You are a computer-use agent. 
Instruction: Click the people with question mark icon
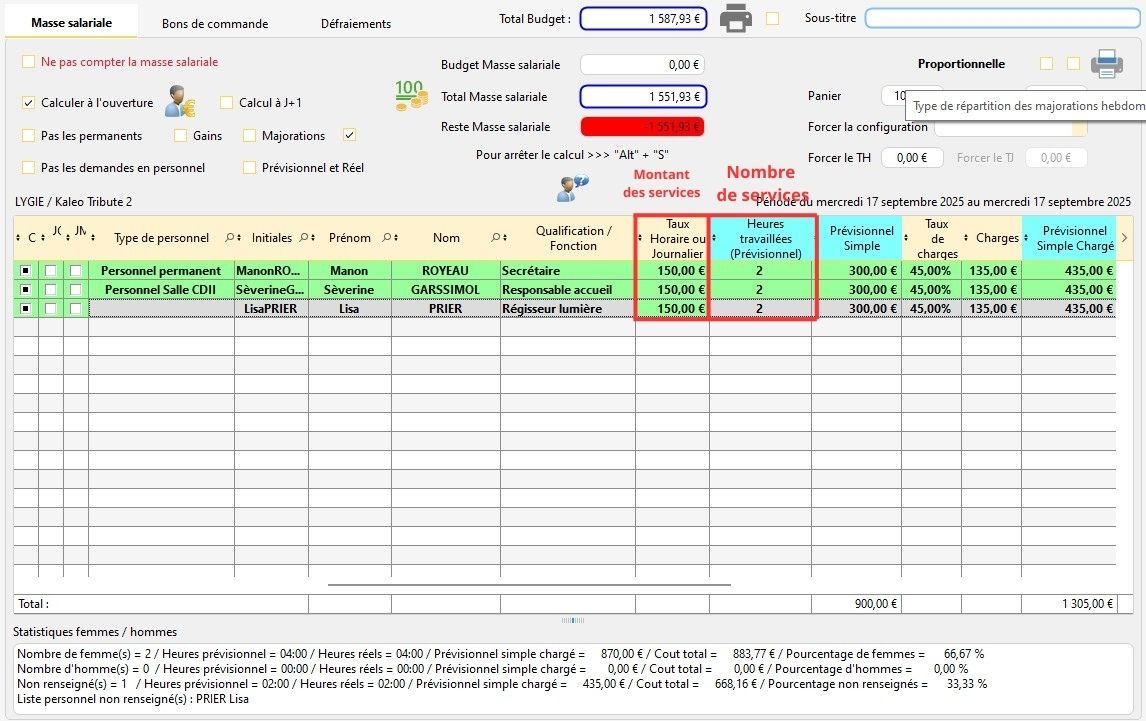tap(572, 188)
